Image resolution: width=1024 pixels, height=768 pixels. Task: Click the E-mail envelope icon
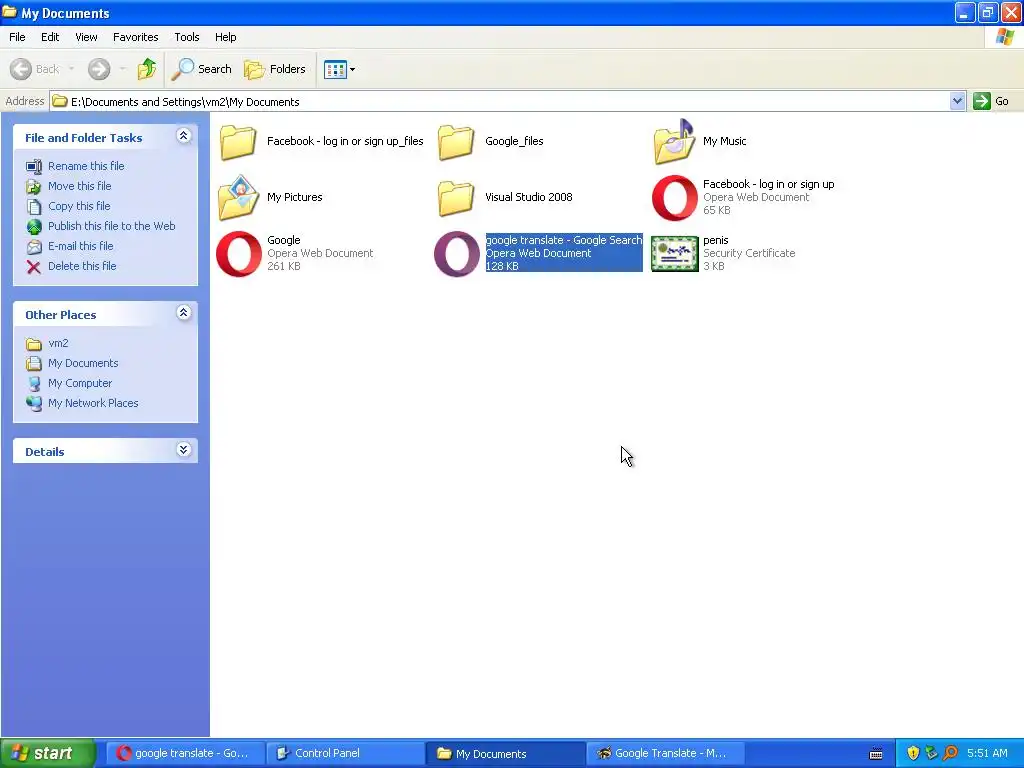click(x=34, y=247)
